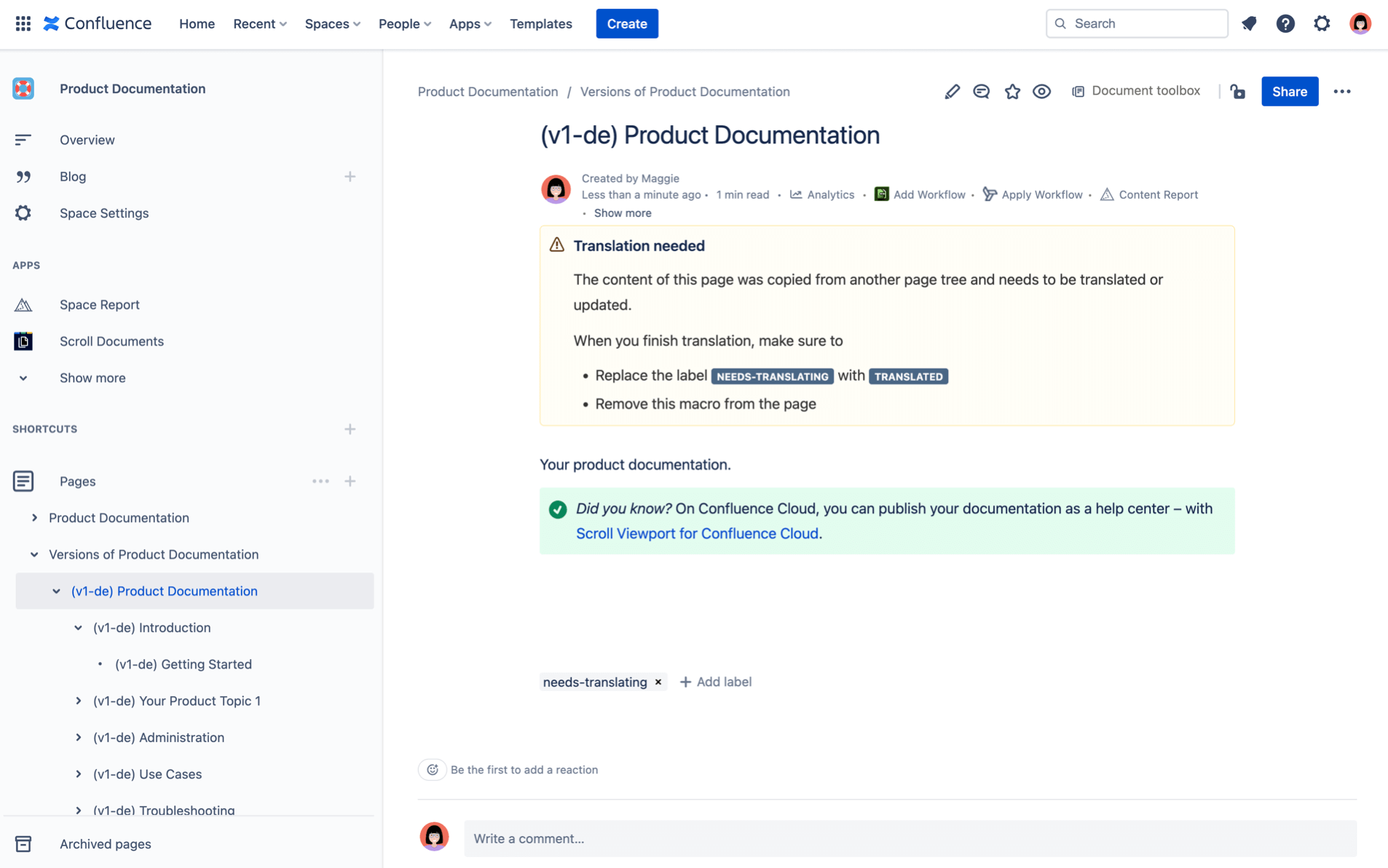Open Archived pages

[x=105, y=844]
